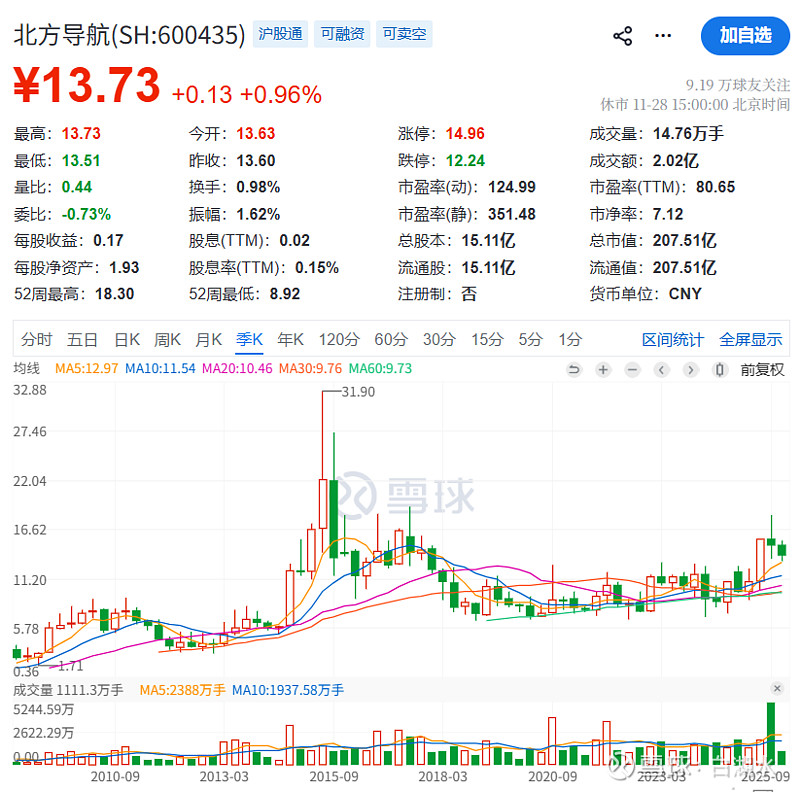Click the 9.19 万球友关注 followers text
Screen dimensions: 800x792
pyautogui.click(x=738, y=85)
